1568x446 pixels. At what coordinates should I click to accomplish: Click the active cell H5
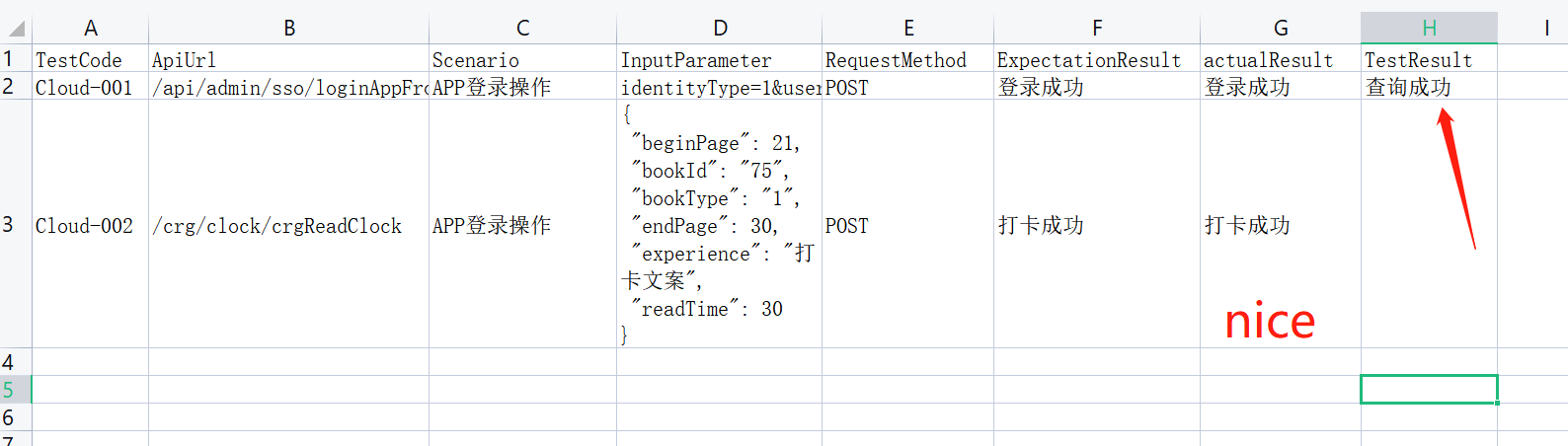1430,390
